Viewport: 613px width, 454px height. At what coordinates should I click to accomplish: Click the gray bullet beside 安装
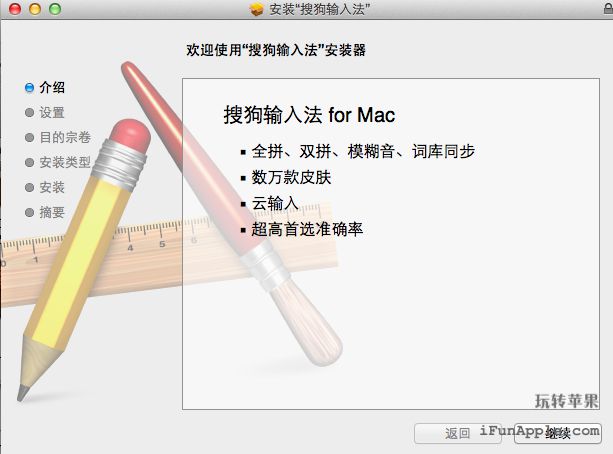point(29,187)
